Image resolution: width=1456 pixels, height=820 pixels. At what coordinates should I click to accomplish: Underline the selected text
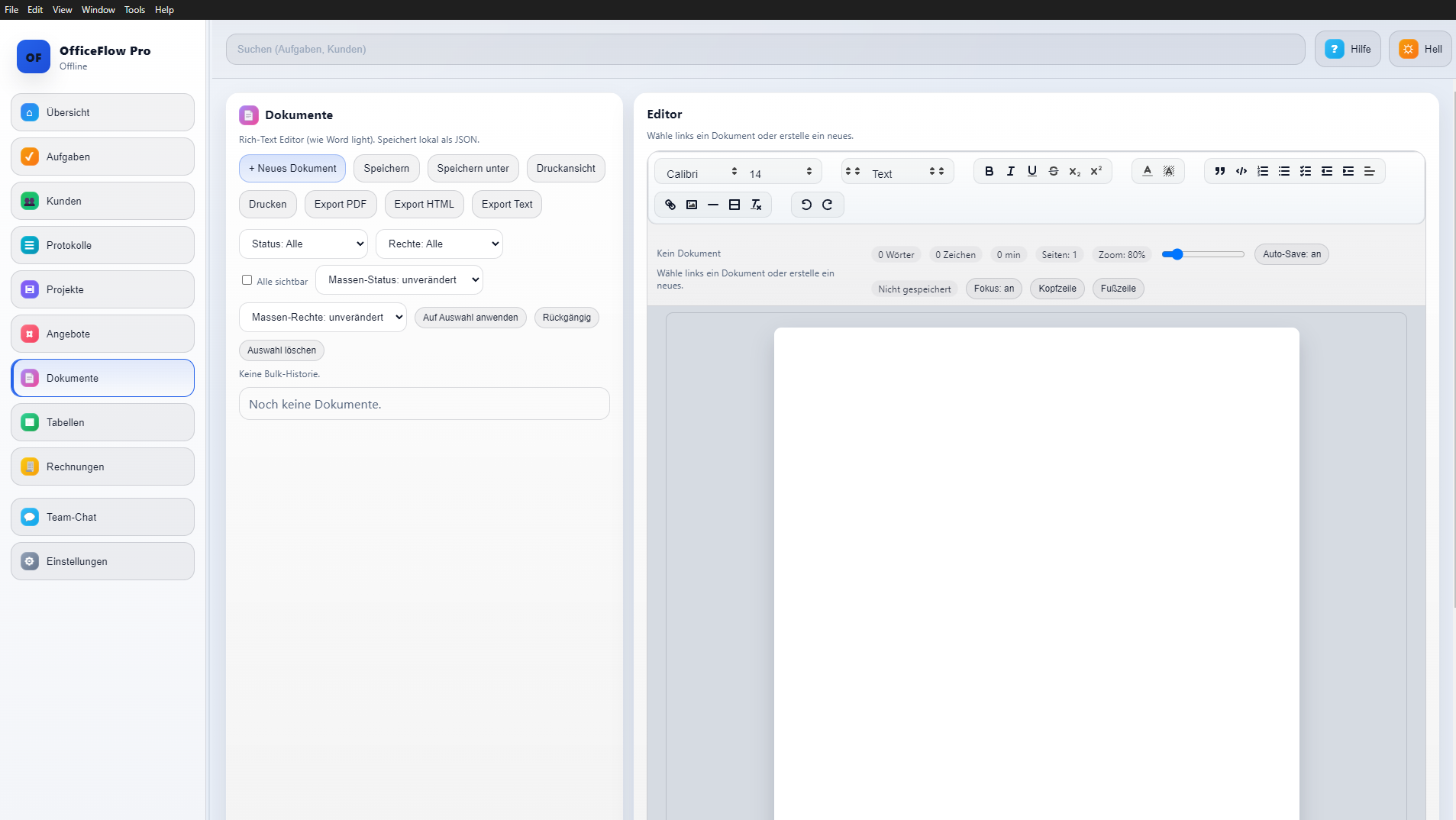point(1031,171)
